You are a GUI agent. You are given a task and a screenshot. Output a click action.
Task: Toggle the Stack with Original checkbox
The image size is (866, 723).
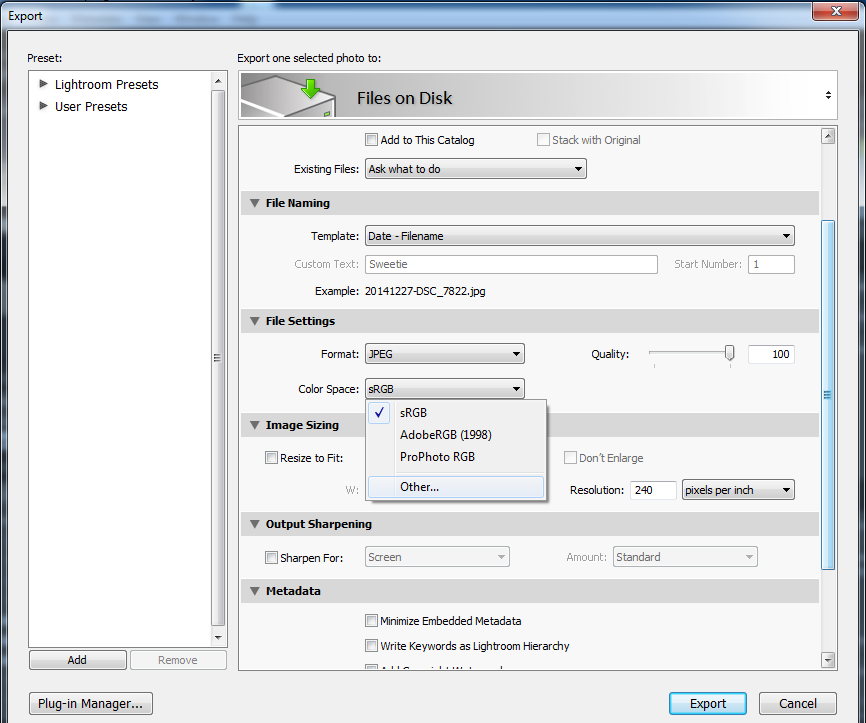point(543,140)
